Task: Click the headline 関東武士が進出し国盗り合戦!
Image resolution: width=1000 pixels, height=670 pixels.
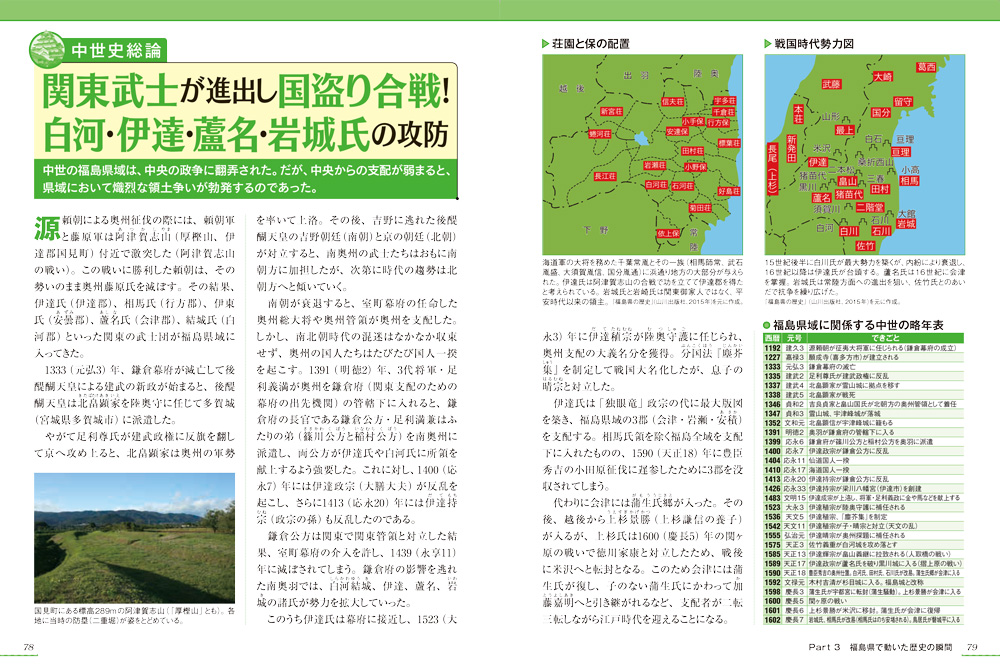Action: [x=246, y=91]
